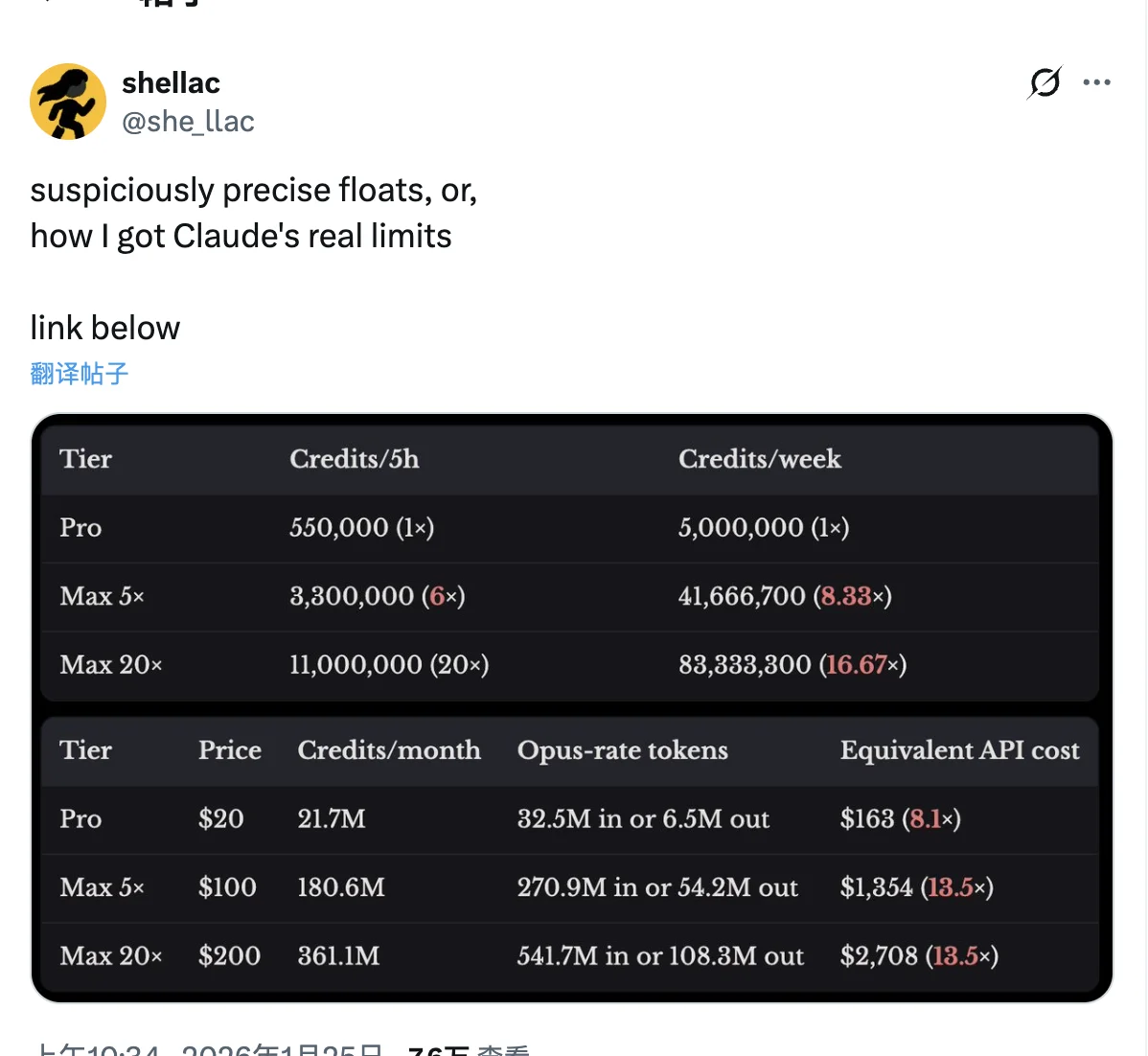Select the avatar's running-figure graphic
This screenshot has height=1056, width=1148.
pos(68,102)
